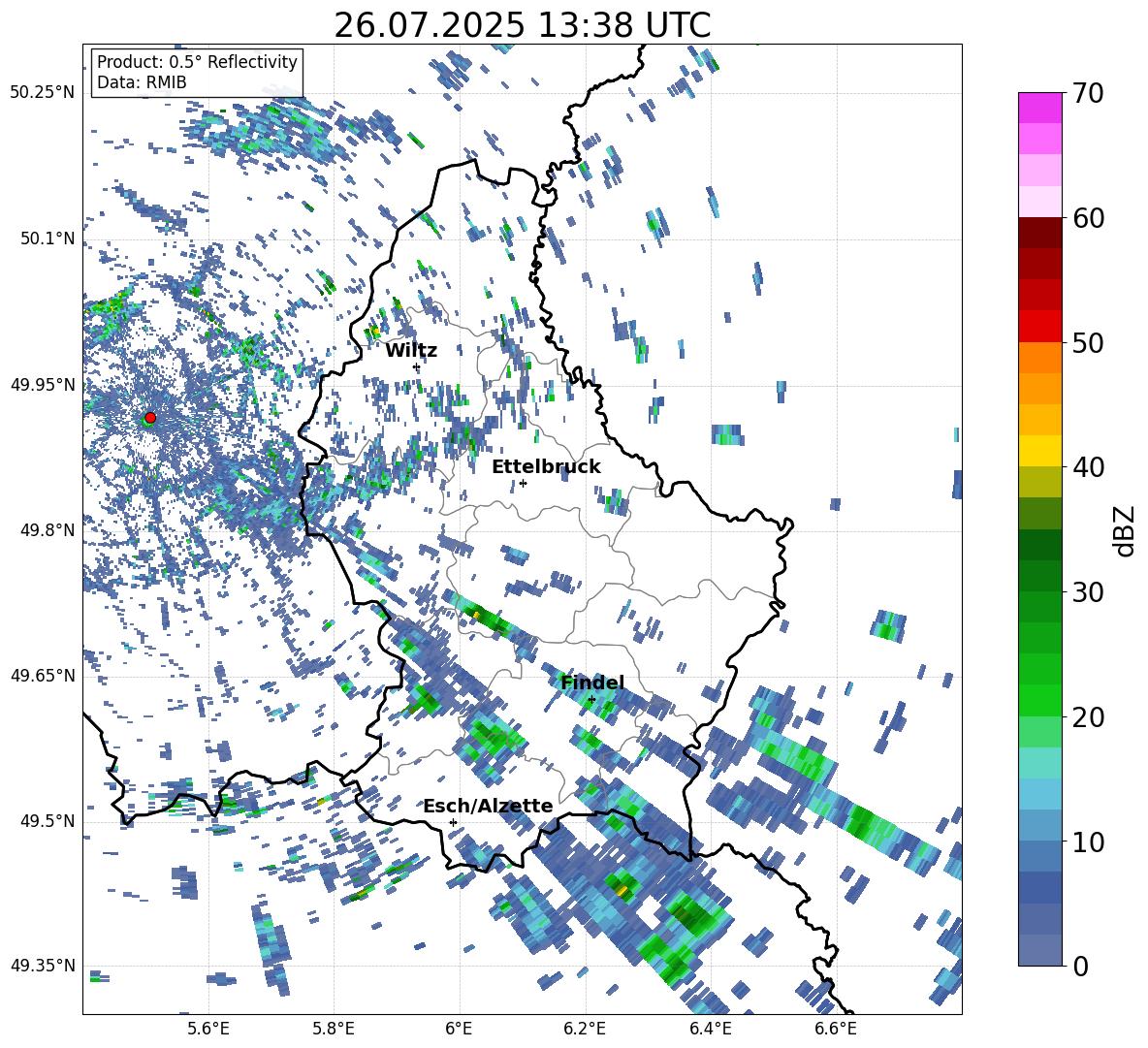Click the colorbar 0 tick label
The width and height of the screenshot is (1148, 1048).
[x=1080, y=966]
